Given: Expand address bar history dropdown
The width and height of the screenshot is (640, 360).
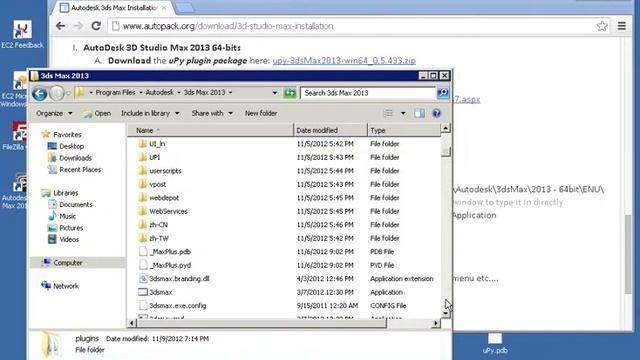Looking at the screenshot, I should (x=275, y=93).
